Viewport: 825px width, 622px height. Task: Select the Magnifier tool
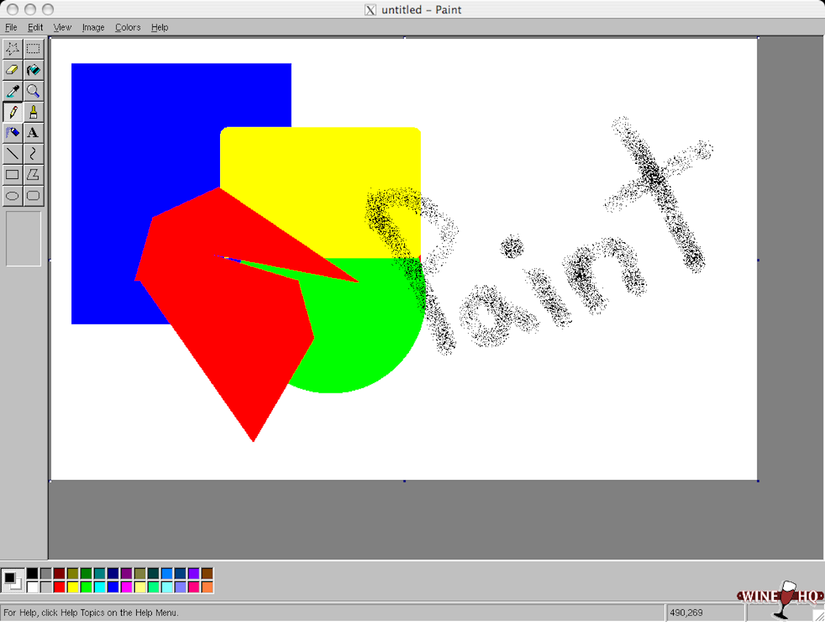pos(32,90)
